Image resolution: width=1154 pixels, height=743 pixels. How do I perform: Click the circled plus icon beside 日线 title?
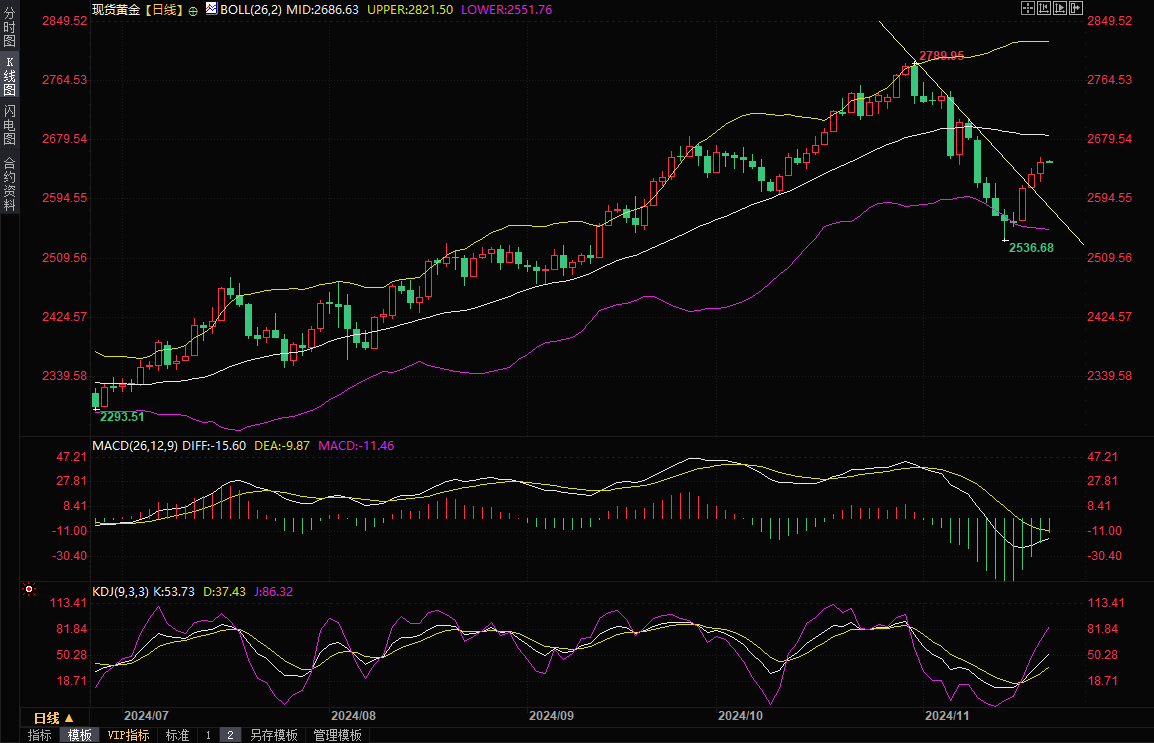pos(193,9)
